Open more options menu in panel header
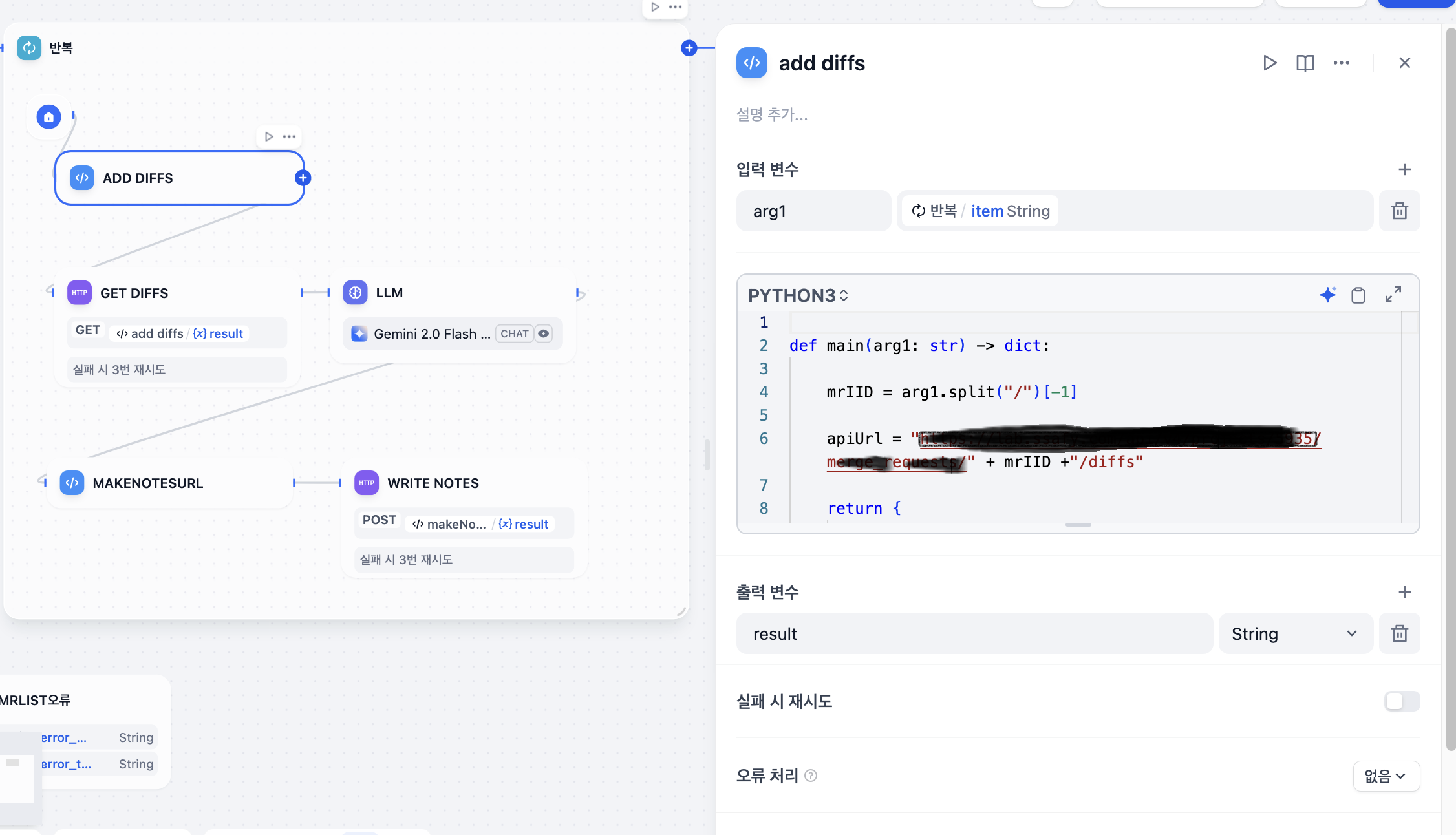The width and height of the screenshot is (1456, 835). click(x=1341, y=63)
